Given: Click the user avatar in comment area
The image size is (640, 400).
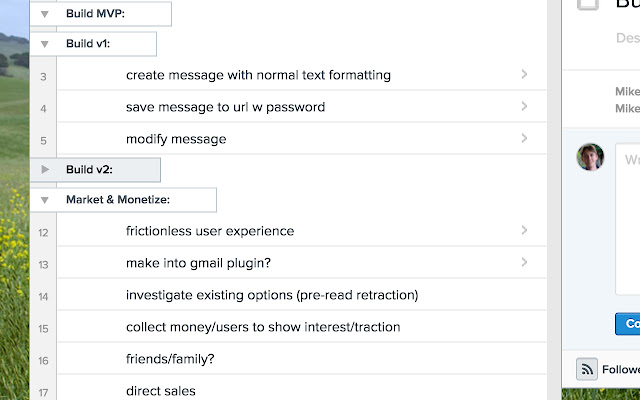Looking at the screenshot, I should pyautogui.click(x=591, y=158).
